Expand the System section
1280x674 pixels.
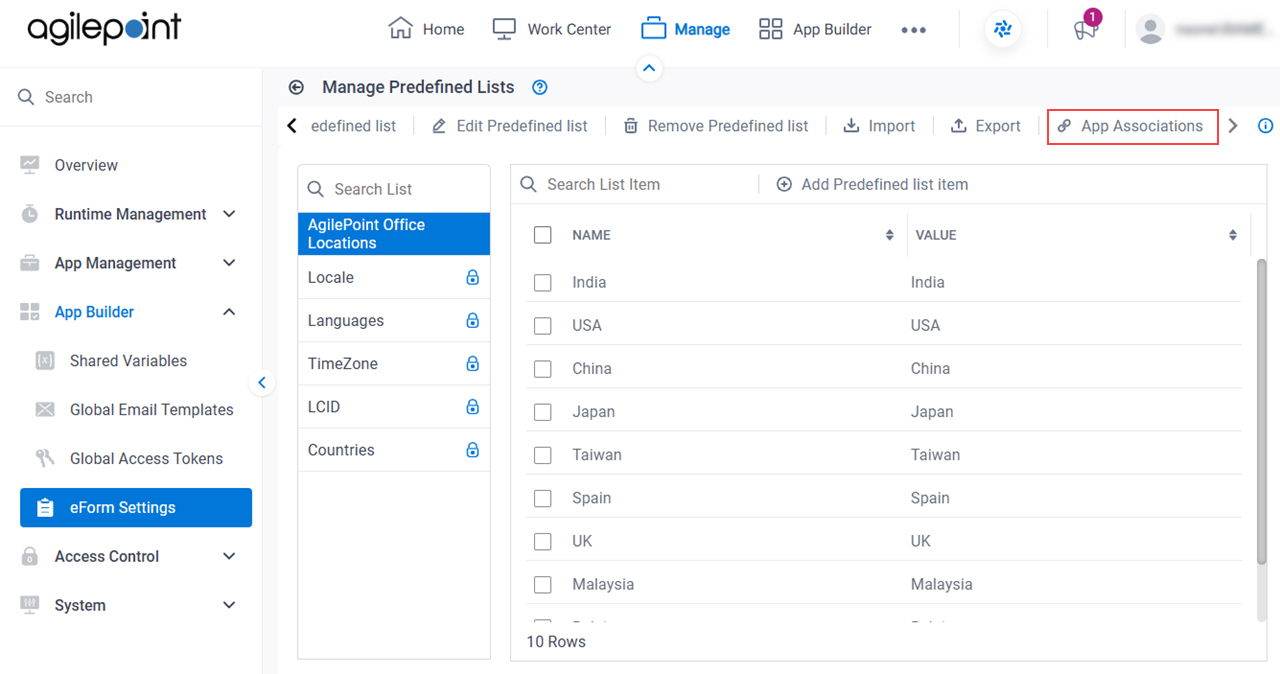point(229,605)
